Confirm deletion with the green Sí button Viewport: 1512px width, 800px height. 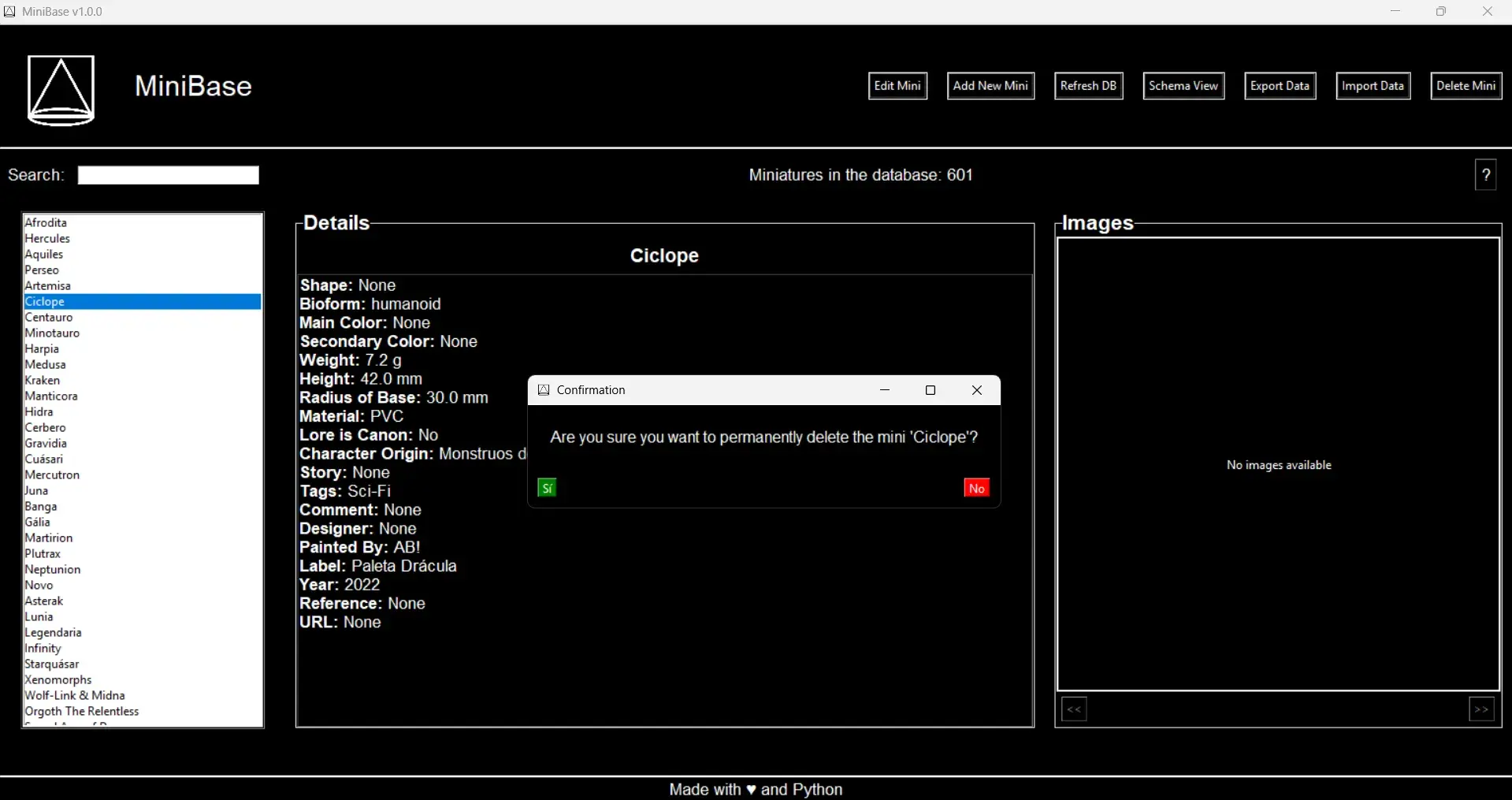(548, 488)
